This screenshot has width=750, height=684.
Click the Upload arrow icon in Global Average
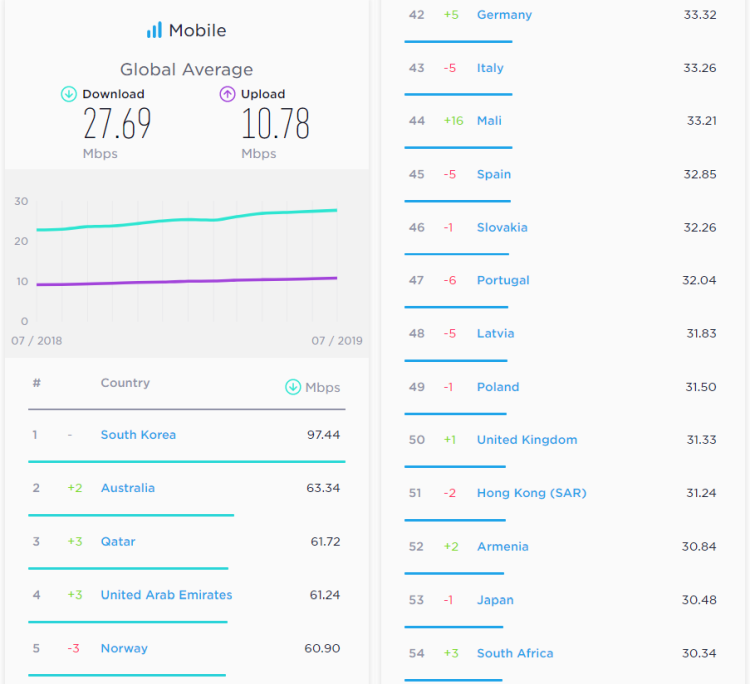pyautogui.click(x=228, y=94)
